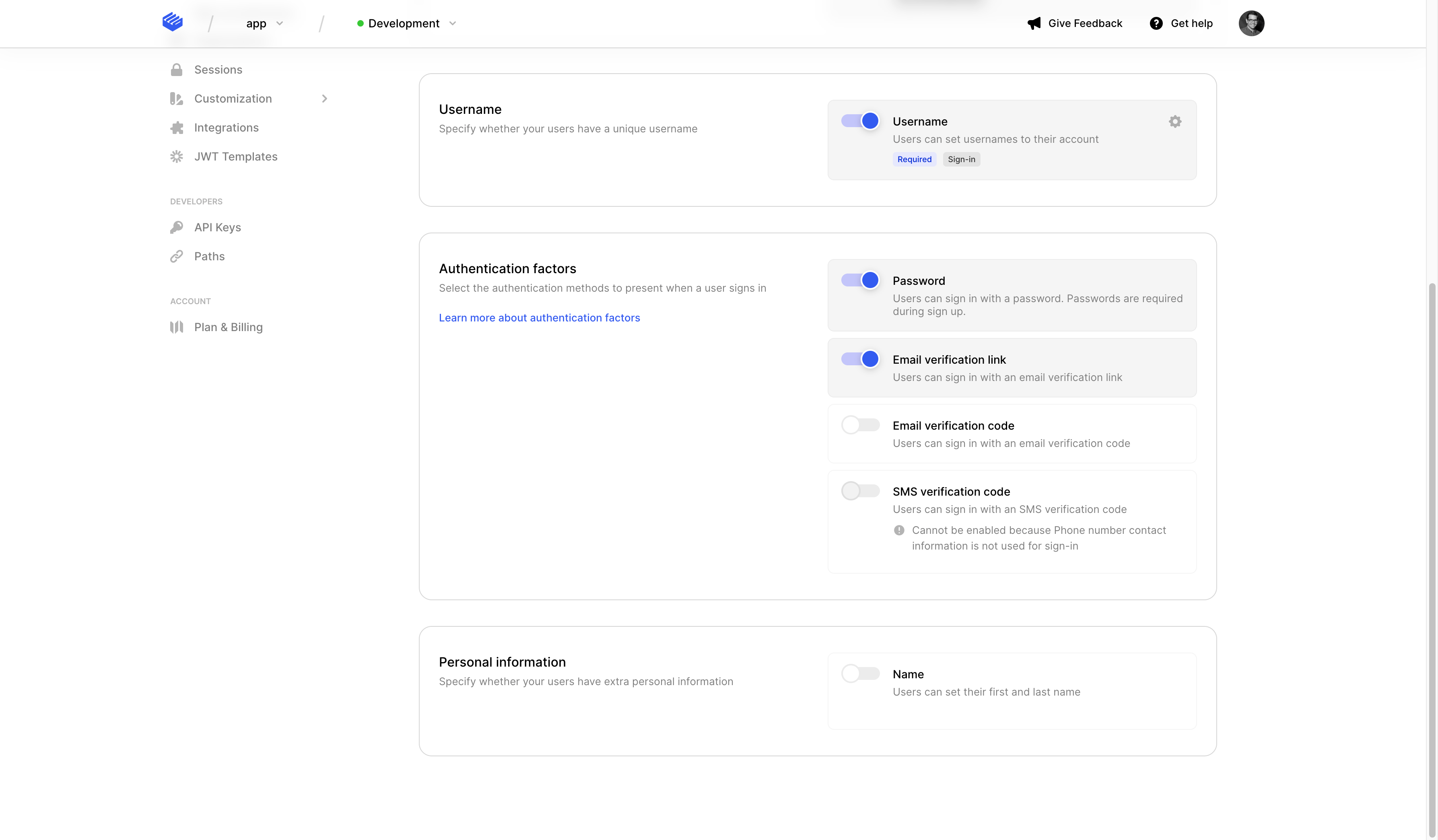Click the Paths link icon

(176, 256)
